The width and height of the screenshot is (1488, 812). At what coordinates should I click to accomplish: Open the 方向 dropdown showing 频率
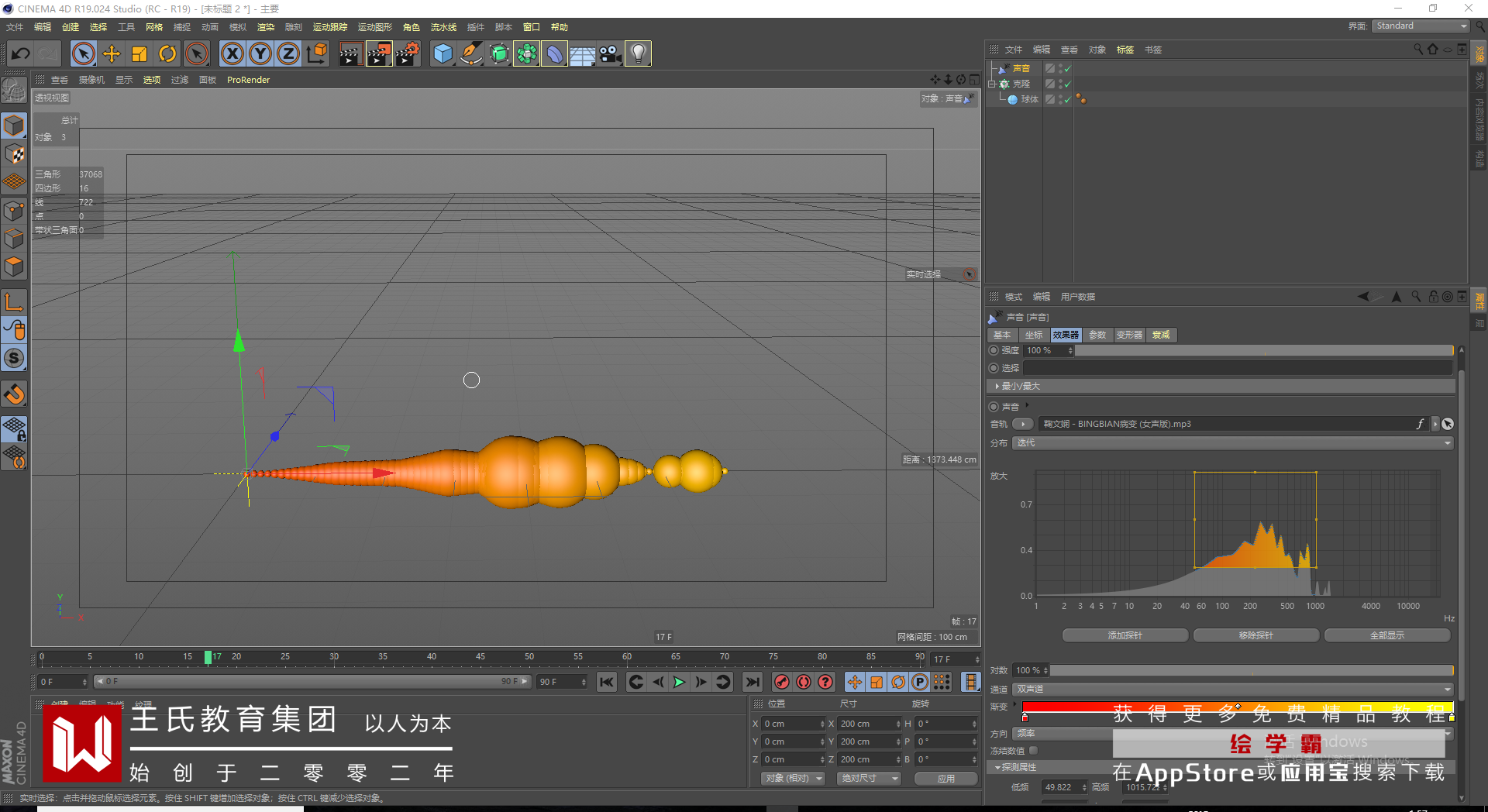point(1233,733)
